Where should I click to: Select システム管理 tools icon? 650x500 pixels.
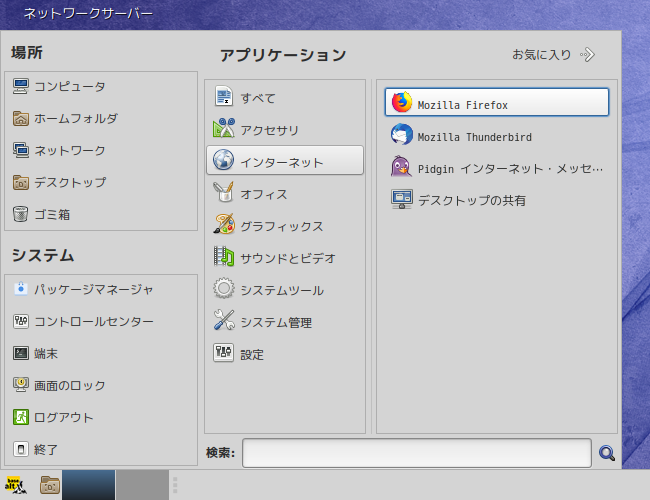pyautogui.click(x=224, y=320)
